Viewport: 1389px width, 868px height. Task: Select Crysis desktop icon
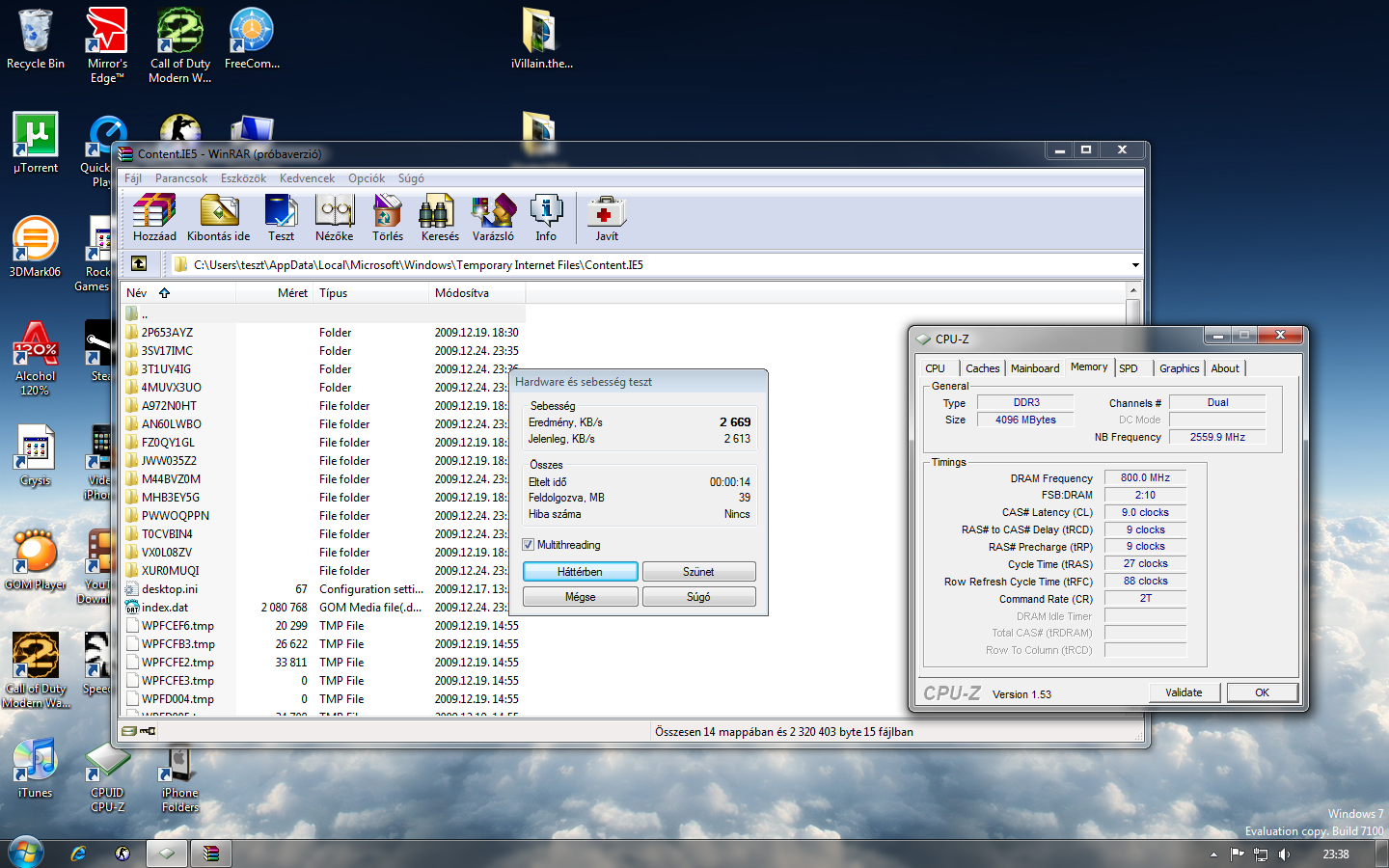pos(36,455)
